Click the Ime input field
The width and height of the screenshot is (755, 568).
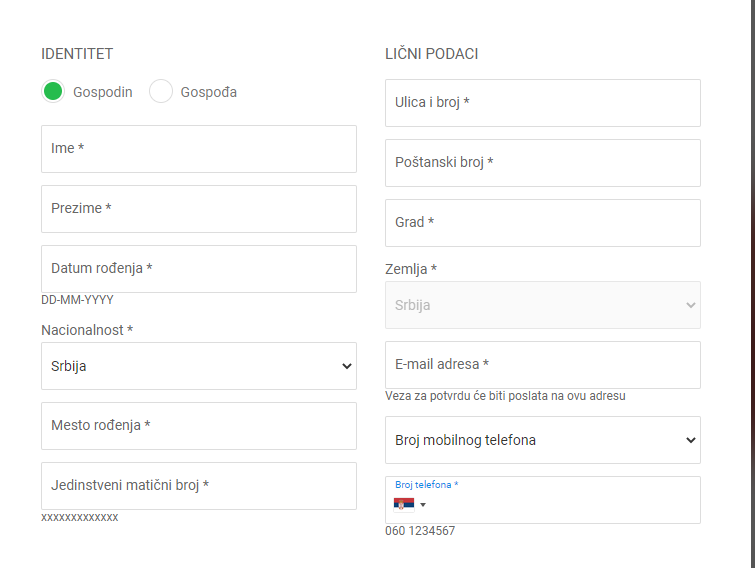(198, 149)
